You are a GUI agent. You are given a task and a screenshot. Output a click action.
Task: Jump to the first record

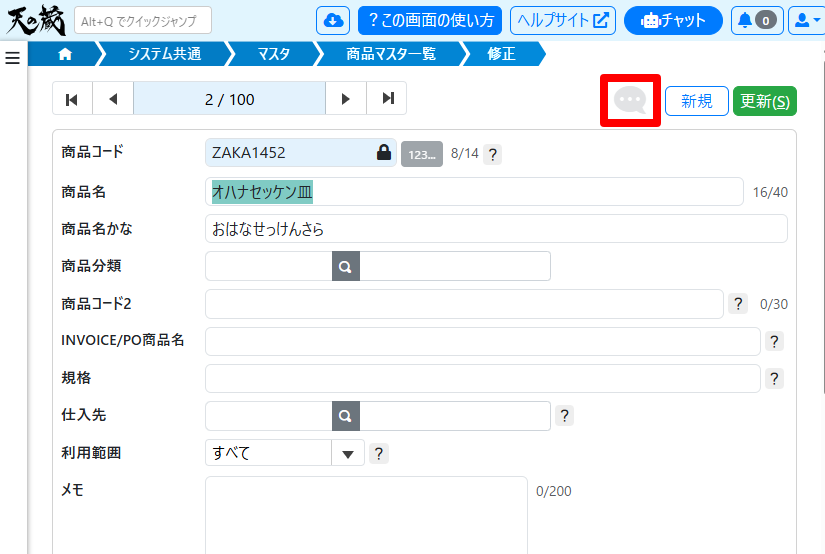[72, 99]
